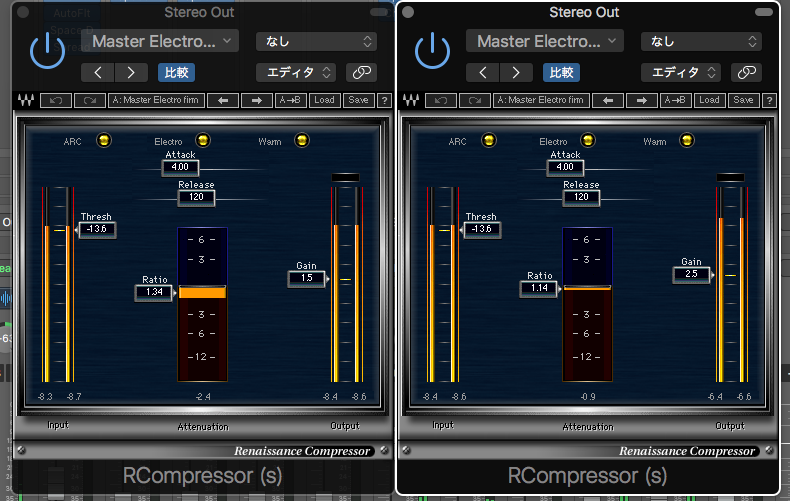790x501 pixels.
Task: Open なし side chain dropdown in right window
Action: coord(701,41)
